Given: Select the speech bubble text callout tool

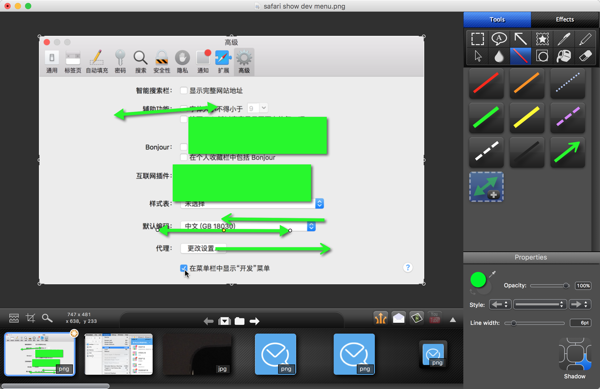Looking at the screenshot, I should [499, 39].
